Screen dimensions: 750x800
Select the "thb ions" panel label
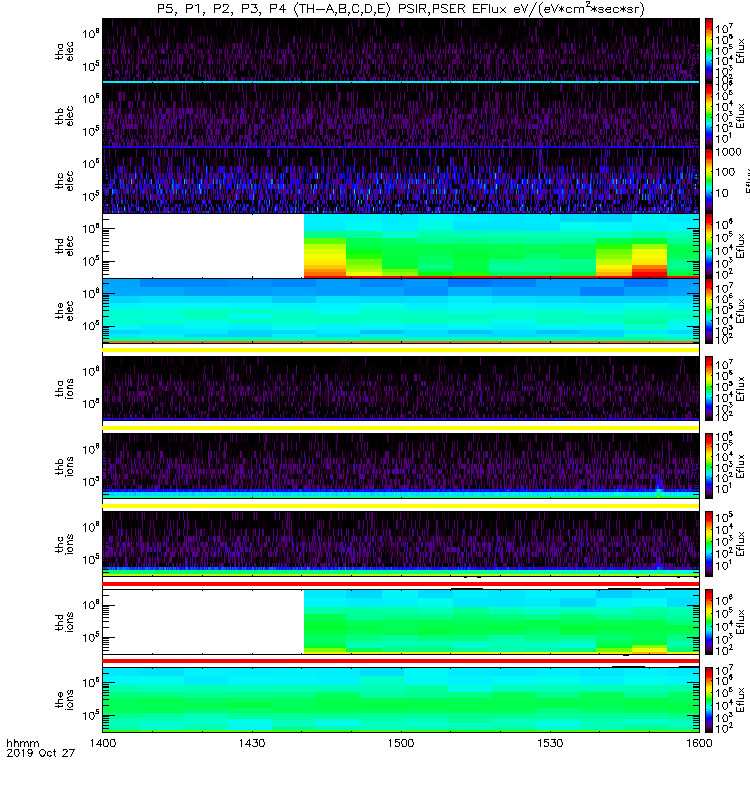pyautogui.click(x=65, y=466)
